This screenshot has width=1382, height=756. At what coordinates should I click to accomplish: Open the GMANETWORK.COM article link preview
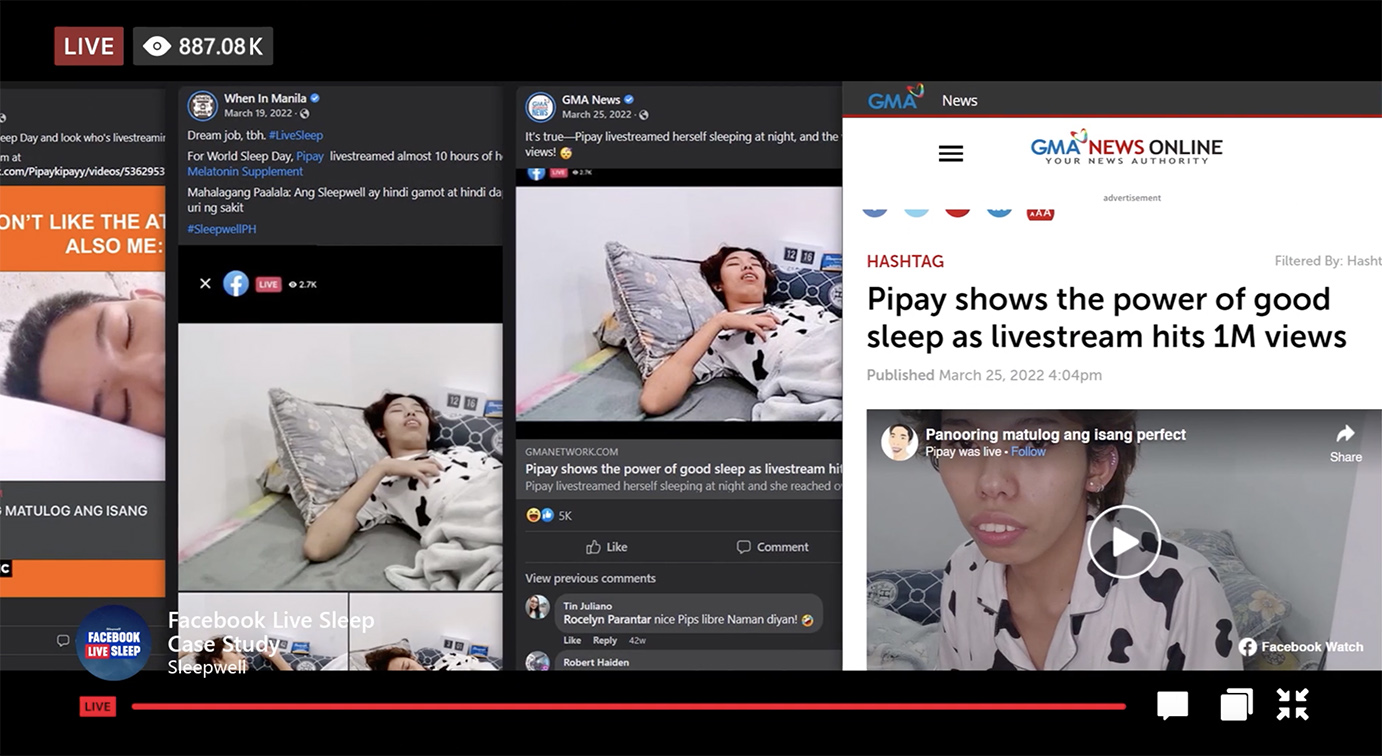pyautogui.click(x=679, y=468)
